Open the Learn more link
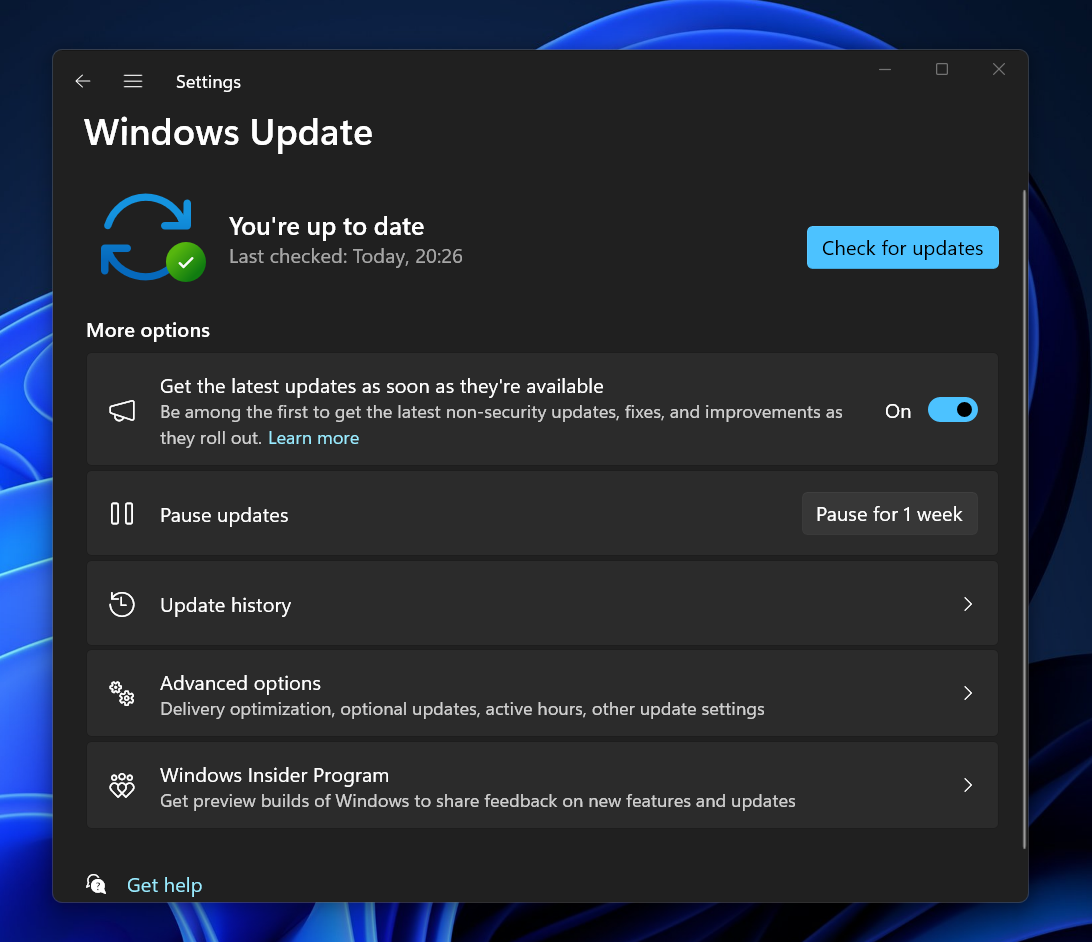Viewport: 1092px width, 942px height. click(313, 438)
